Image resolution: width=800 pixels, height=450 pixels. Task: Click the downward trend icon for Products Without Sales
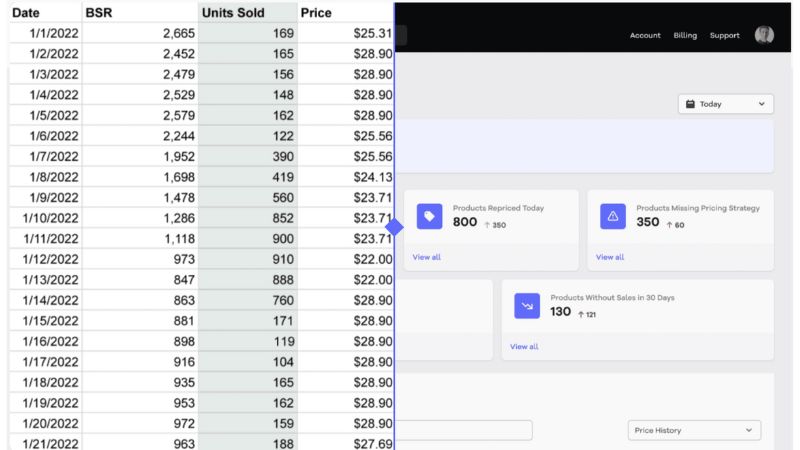click(527, 305)
